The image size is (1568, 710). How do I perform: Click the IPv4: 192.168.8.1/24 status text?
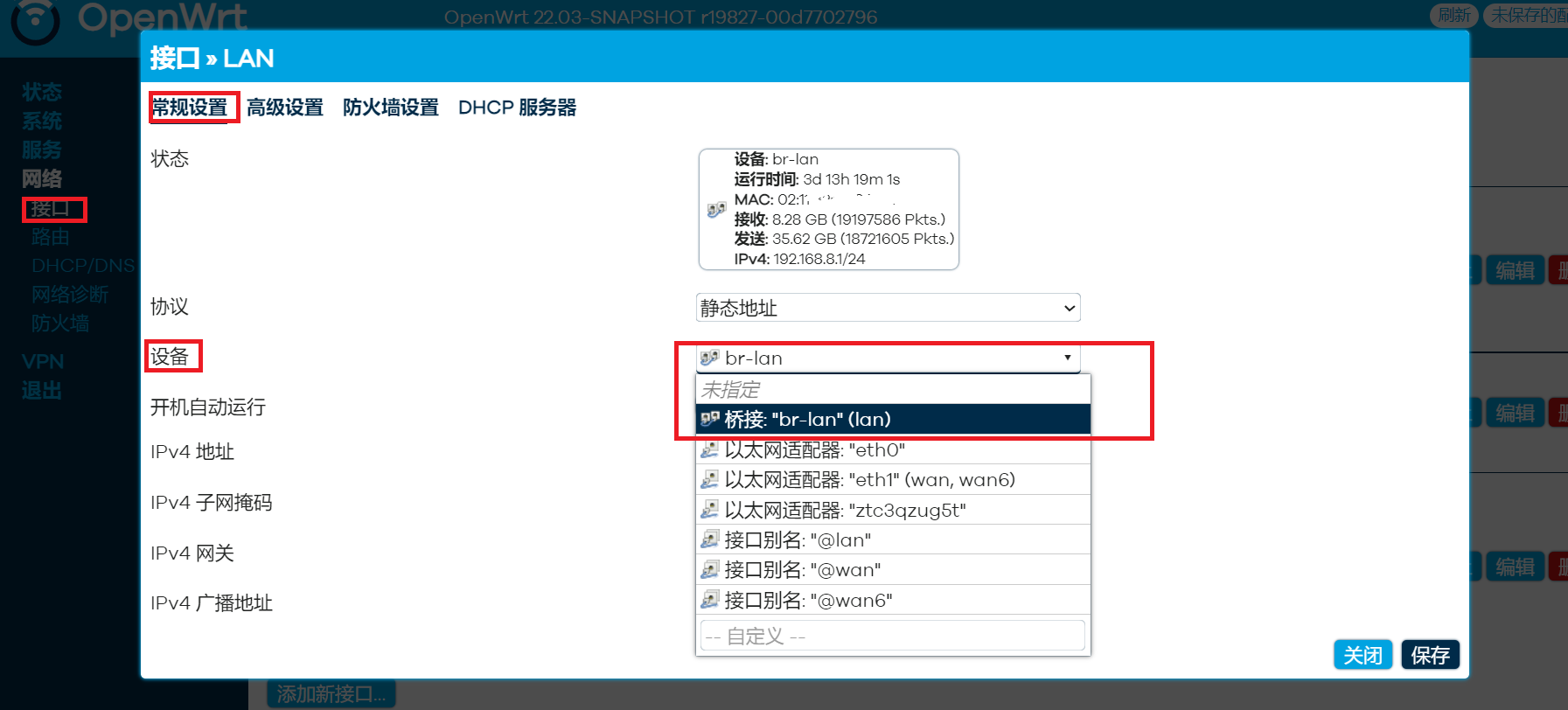pos(799,259)
